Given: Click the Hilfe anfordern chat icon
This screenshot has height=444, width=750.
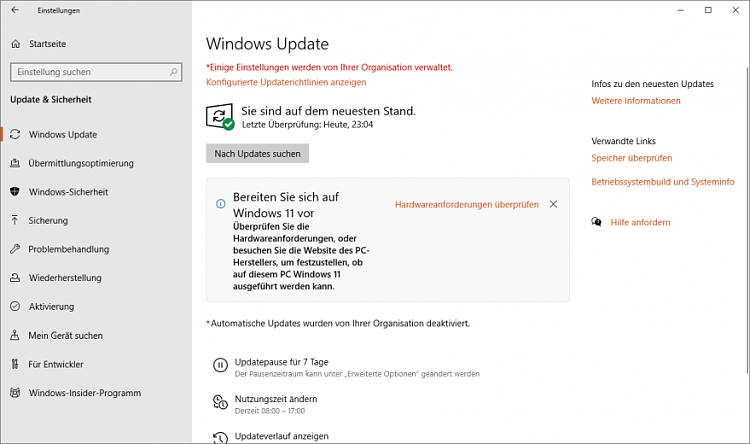Looking at the screenshot, I should 596,222.
